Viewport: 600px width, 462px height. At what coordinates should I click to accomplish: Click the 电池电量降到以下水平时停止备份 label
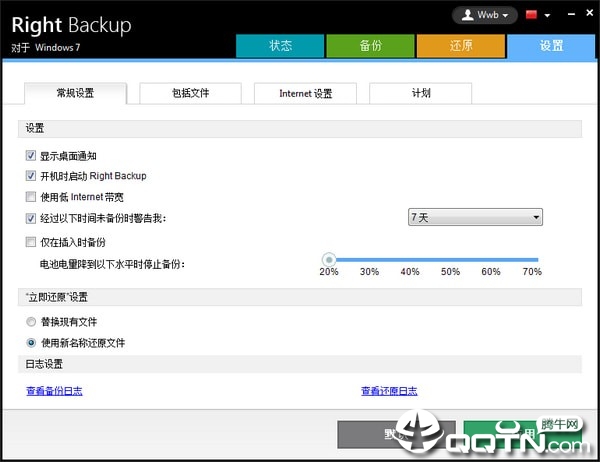tap(112, 264)
